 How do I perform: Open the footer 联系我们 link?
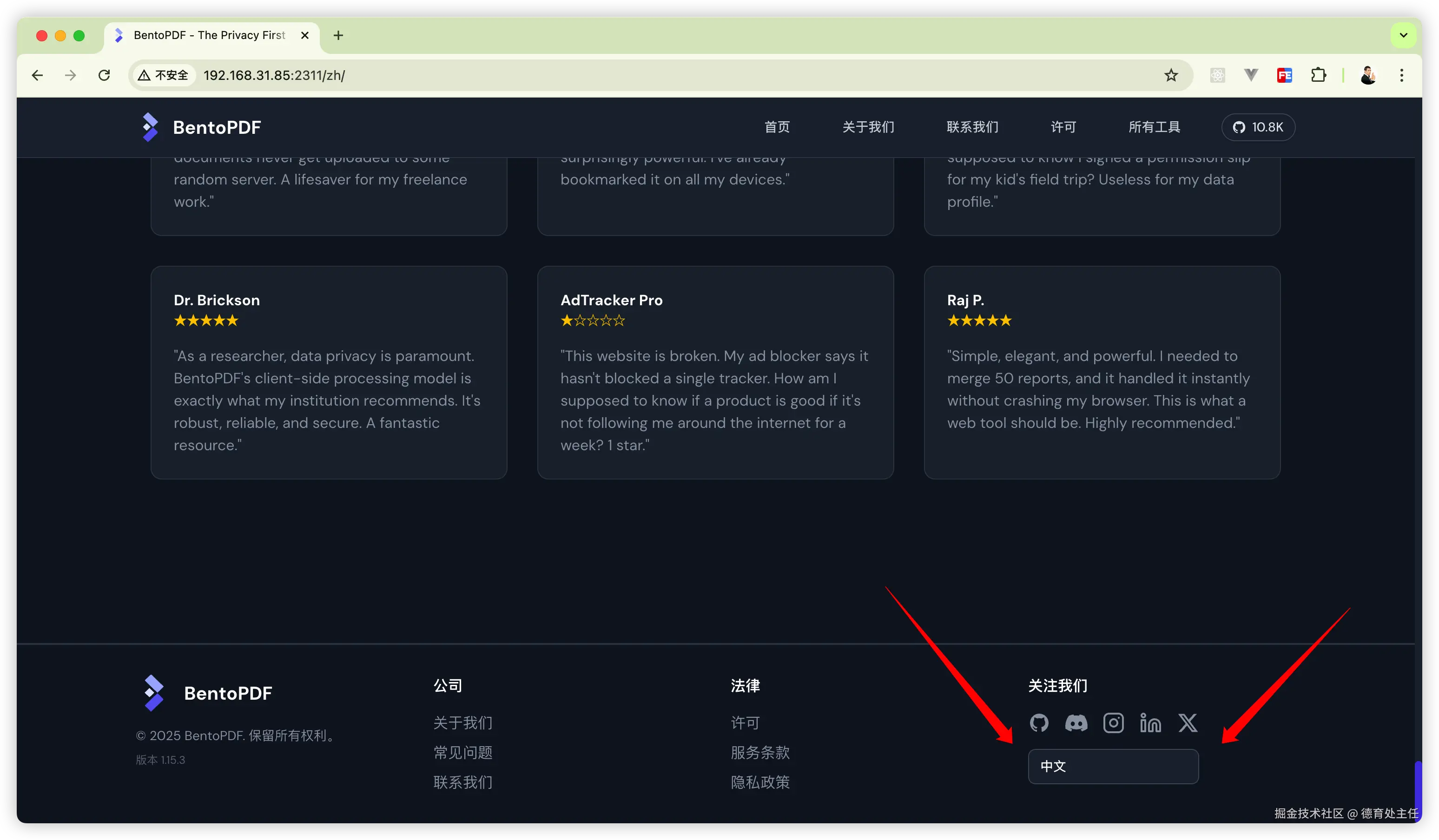[x=462, y=782]
